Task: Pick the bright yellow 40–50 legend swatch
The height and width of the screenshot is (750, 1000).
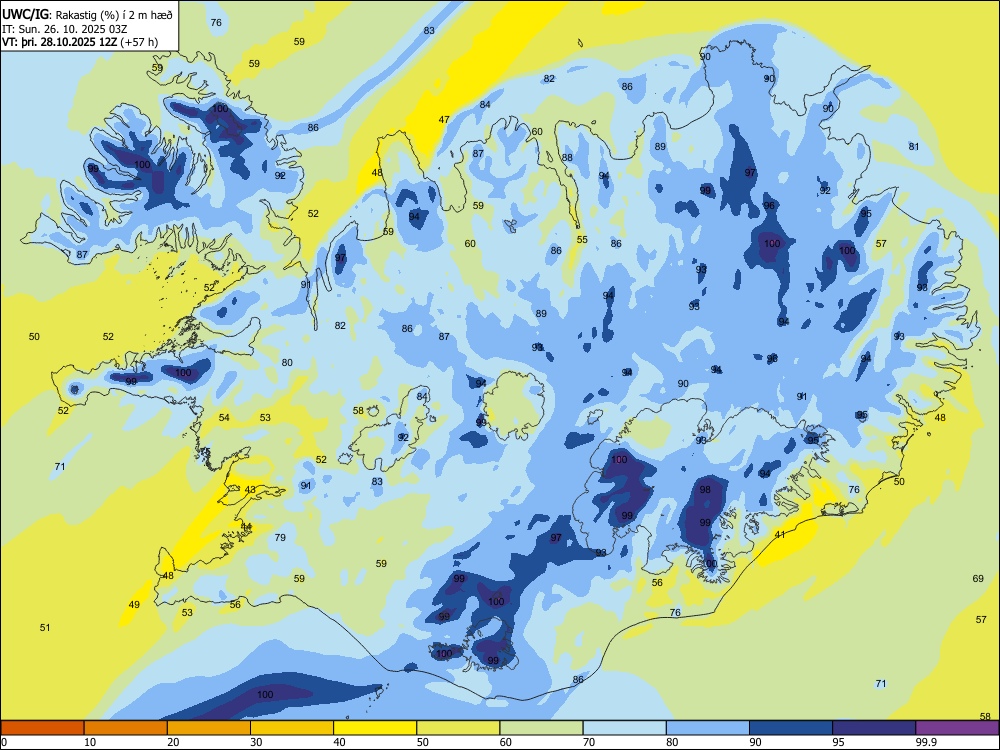Action: [x=375, y=728]
